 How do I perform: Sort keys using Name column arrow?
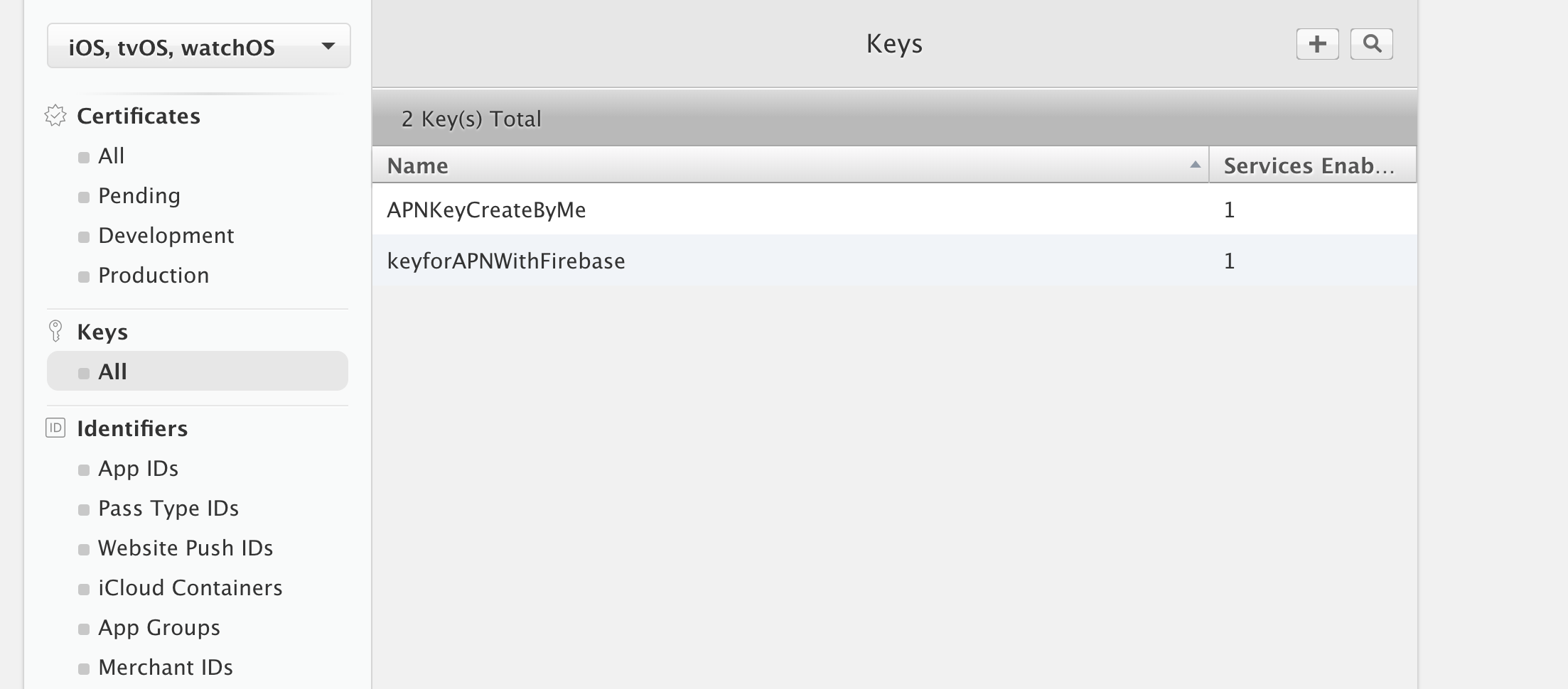tap(1195, 165)
